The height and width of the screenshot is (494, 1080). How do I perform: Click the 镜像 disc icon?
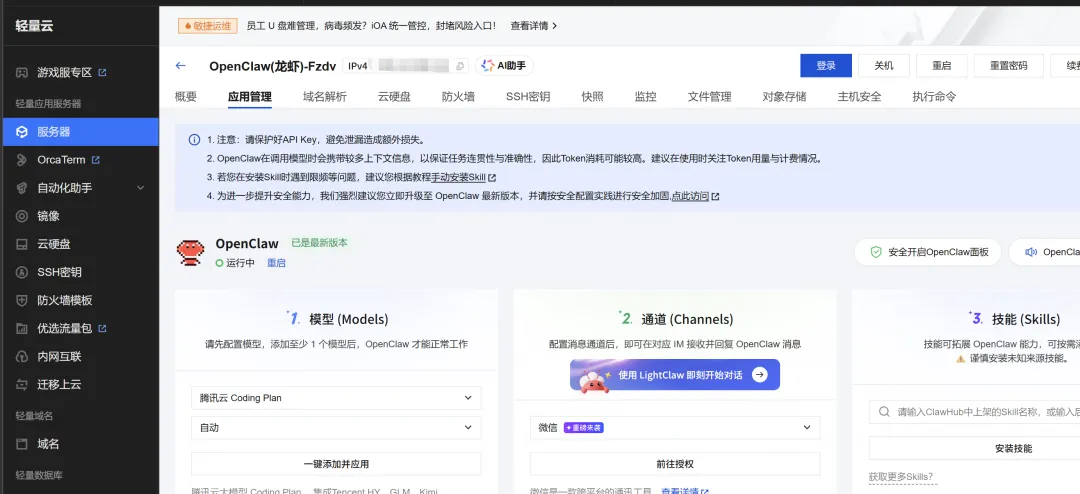[22, 216]
